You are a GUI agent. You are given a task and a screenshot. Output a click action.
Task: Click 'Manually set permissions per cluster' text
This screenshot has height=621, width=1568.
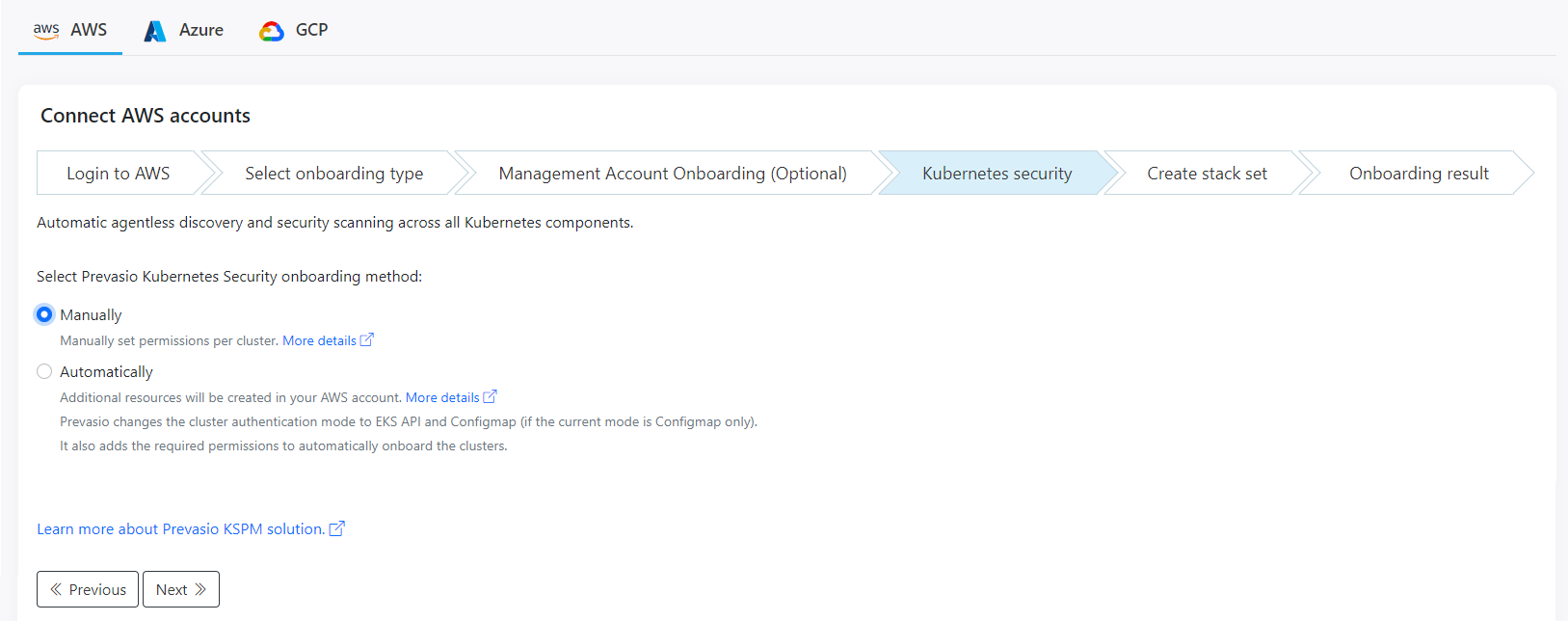pyautogui.click(x=170, y=340)
